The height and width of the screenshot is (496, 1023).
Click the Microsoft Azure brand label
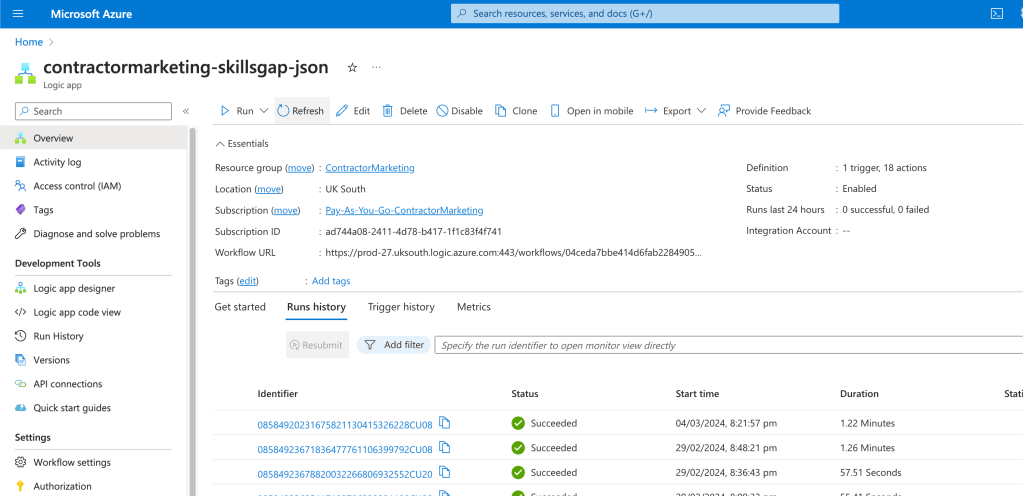click(91, 14)
